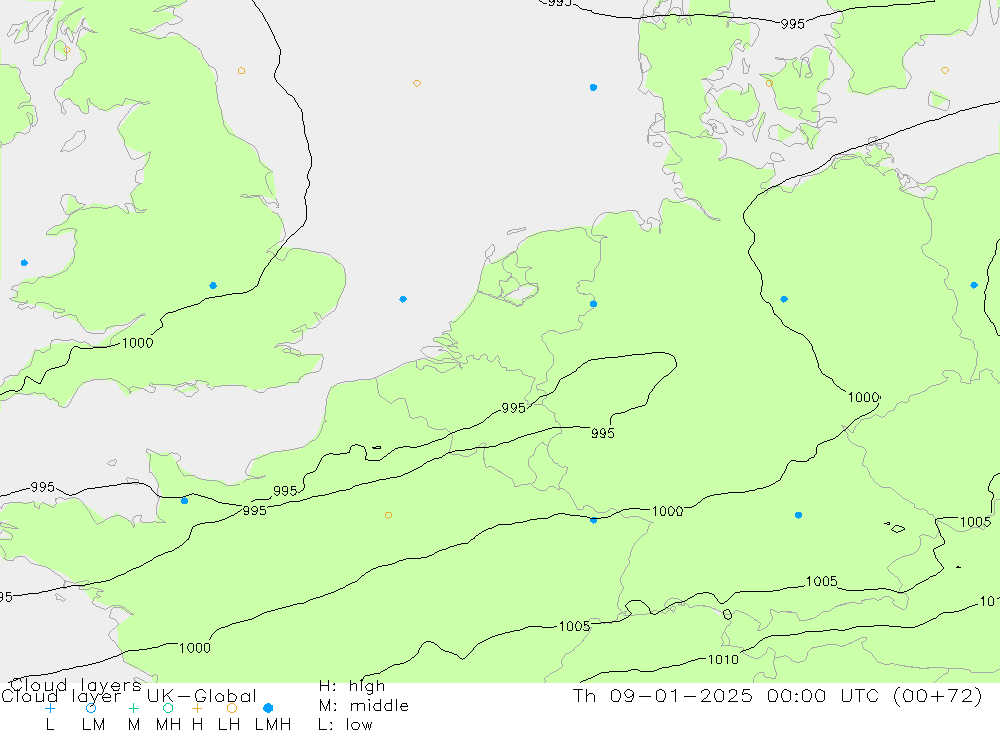Select the blue cloud marker over southern England
This screenshot has height=733, width=1000.
click(x=213, y=286)
